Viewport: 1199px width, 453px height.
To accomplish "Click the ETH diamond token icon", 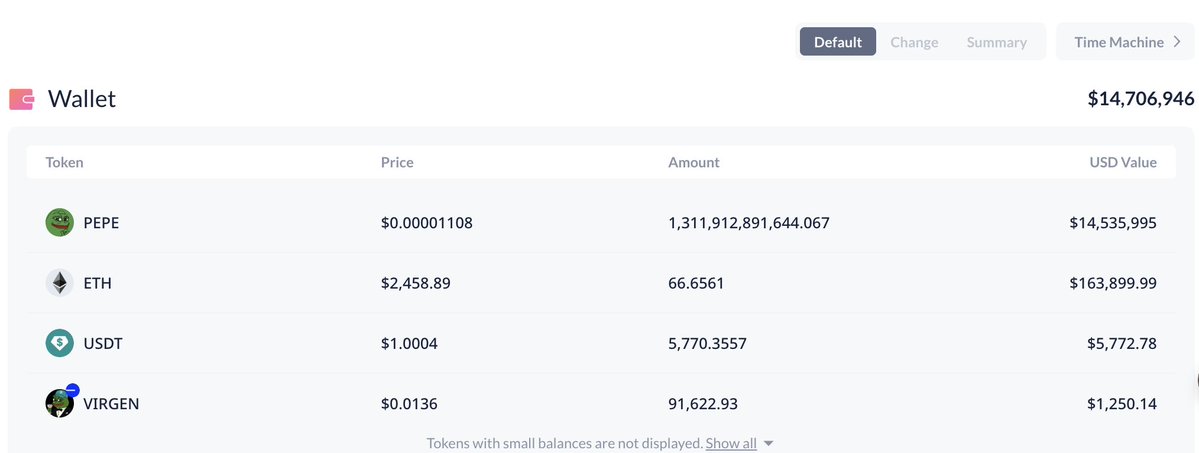I will click(60, 283).
